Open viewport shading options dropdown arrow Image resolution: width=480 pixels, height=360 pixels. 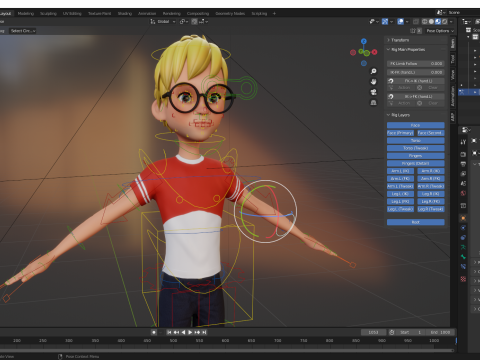click(x=451, y=22)
